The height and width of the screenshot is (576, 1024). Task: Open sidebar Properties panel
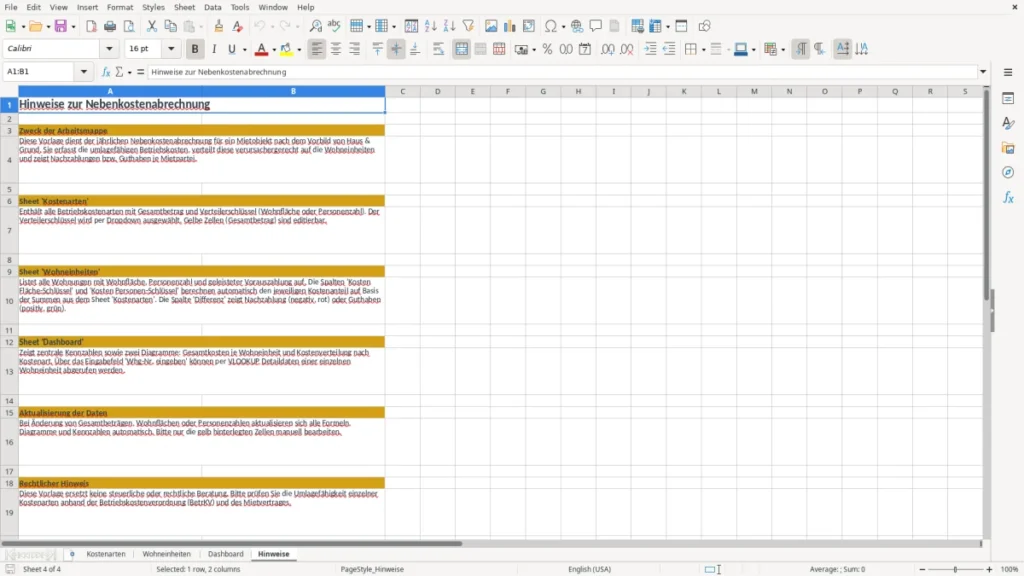point(1008,99)
